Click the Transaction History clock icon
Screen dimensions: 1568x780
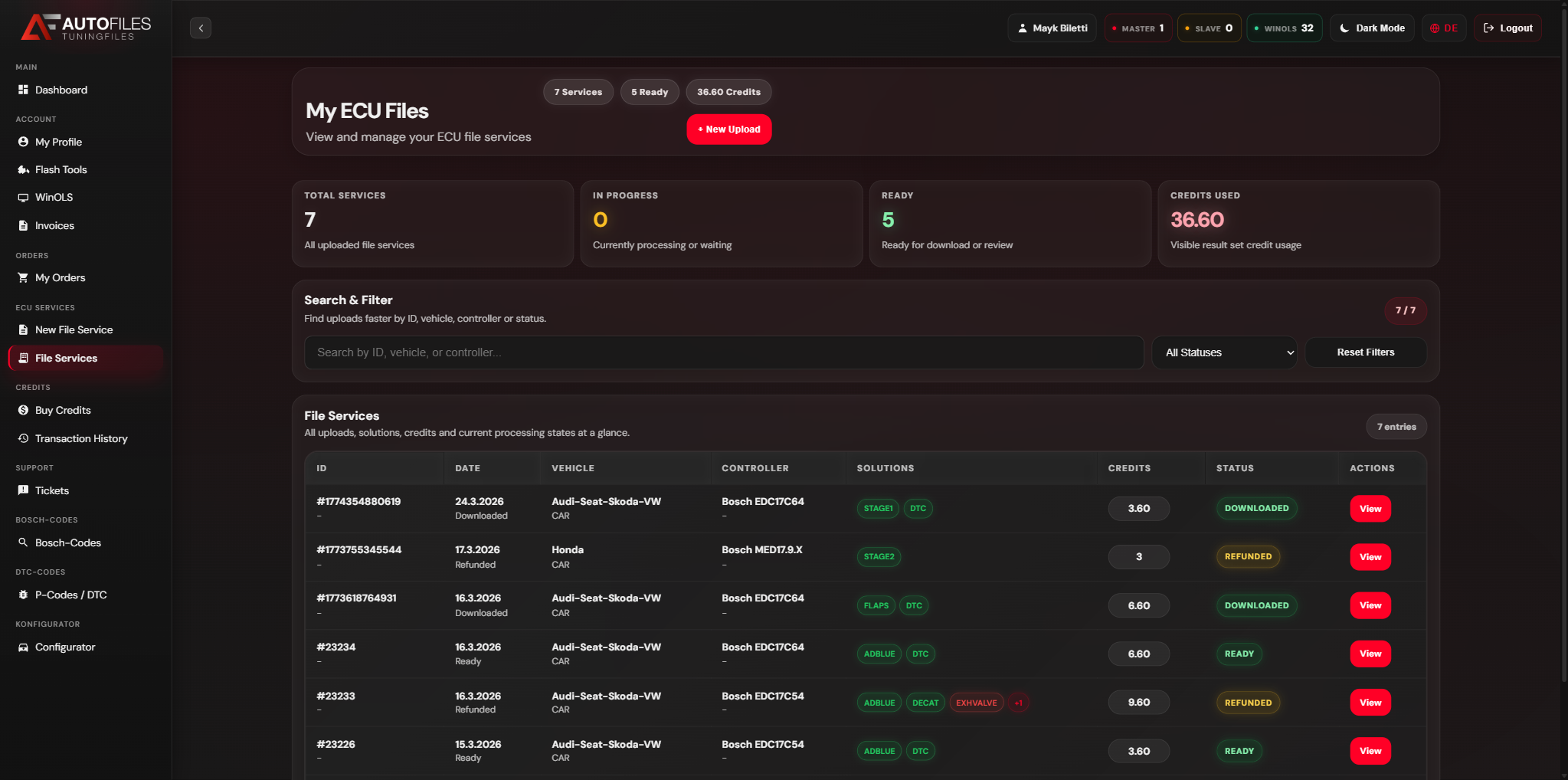tap(23, 438)
